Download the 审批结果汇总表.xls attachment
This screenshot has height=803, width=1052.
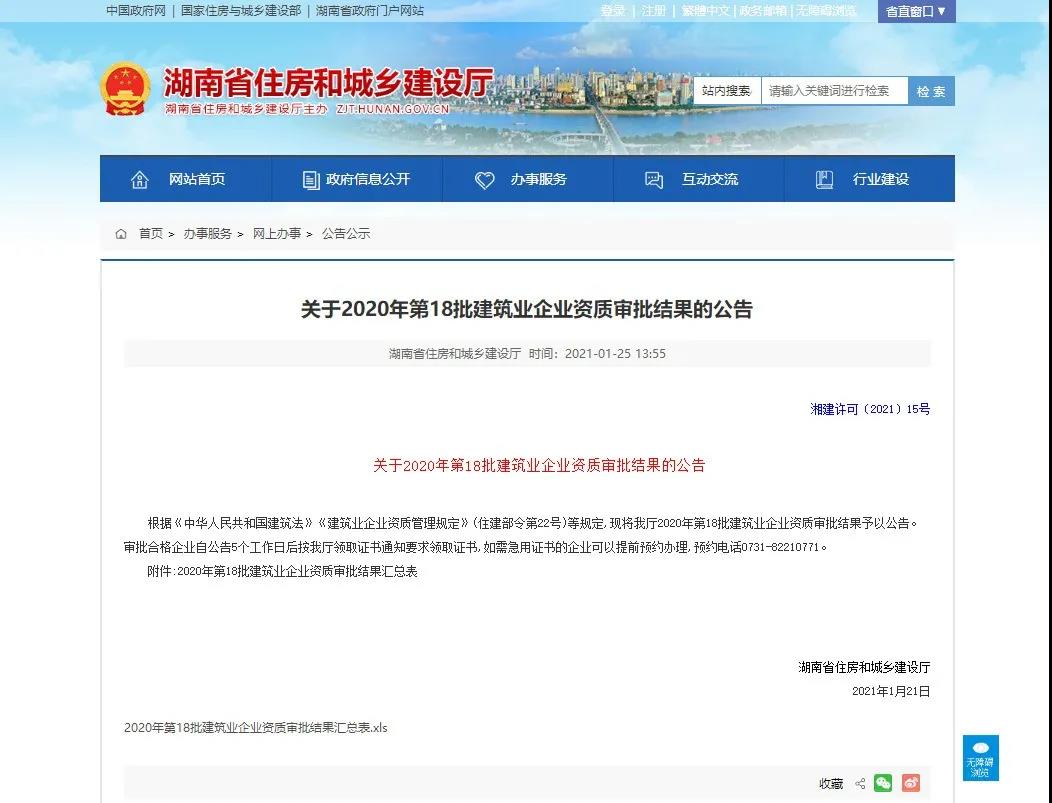(x=255, y=728)
